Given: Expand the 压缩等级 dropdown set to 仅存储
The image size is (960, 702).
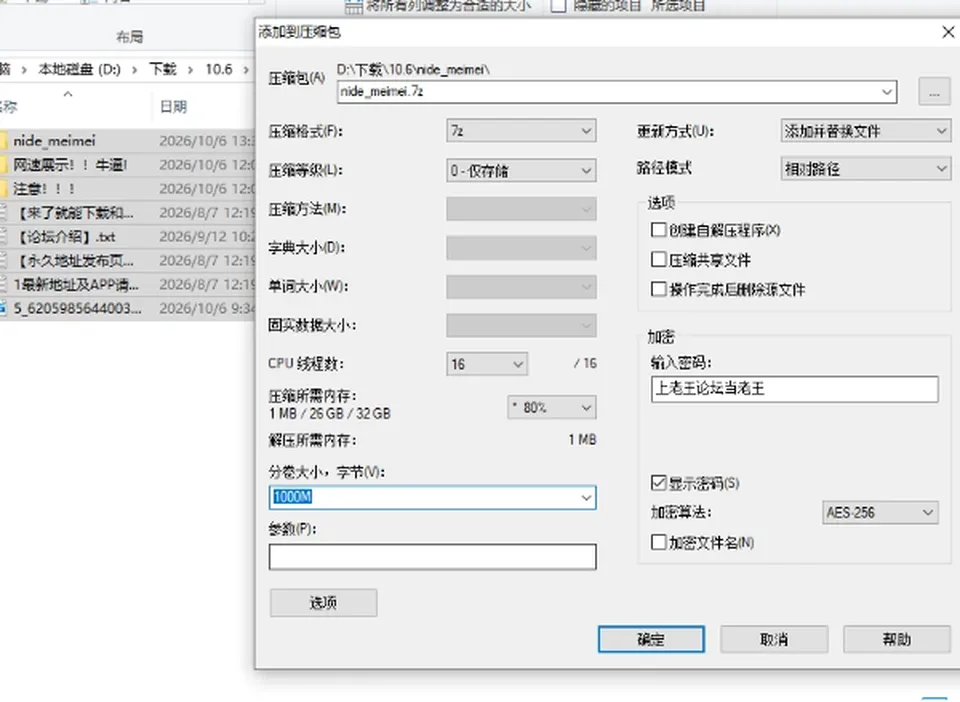Looking at the screenshot, I should (x=521, y=171).
